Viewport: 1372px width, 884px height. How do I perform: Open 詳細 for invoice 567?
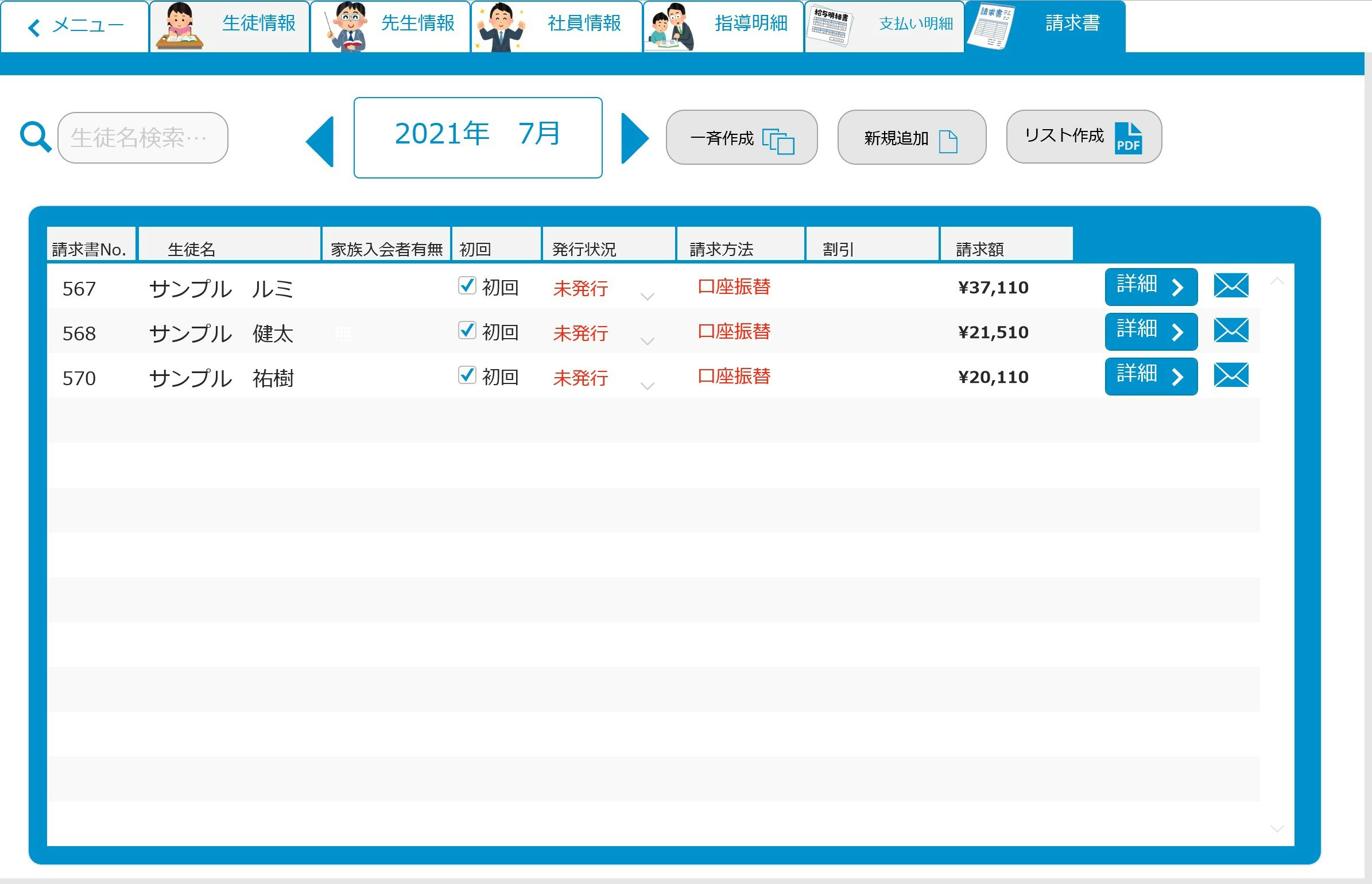pyautogui.click(x=1150, y=286)
